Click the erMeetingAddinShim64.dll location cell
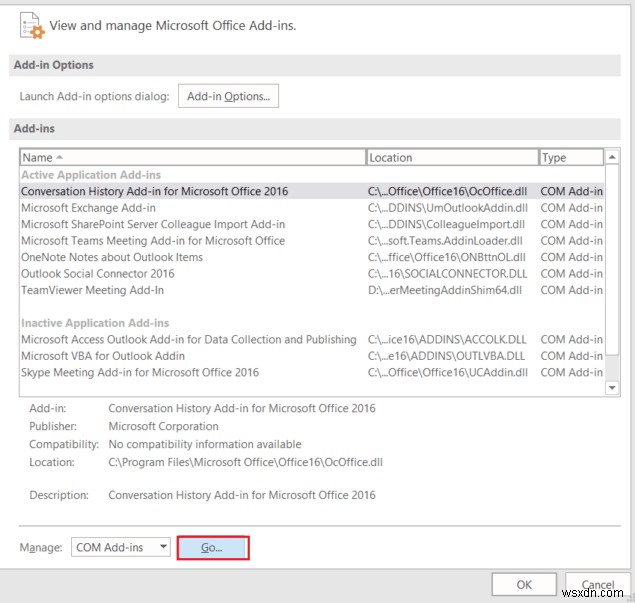 click(x=445, y=290)
